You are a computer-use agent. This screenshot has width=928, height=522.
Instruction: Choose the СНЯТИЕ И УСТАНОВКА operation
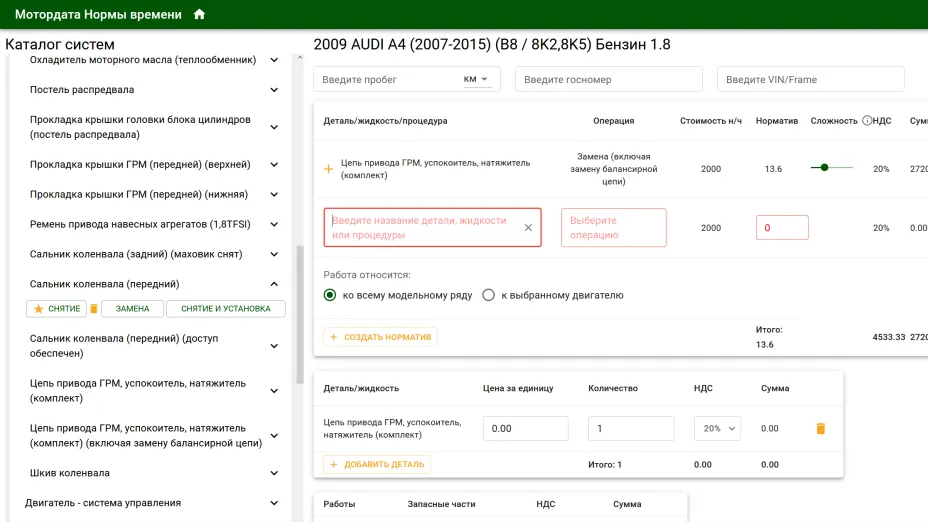pos(225,309)
